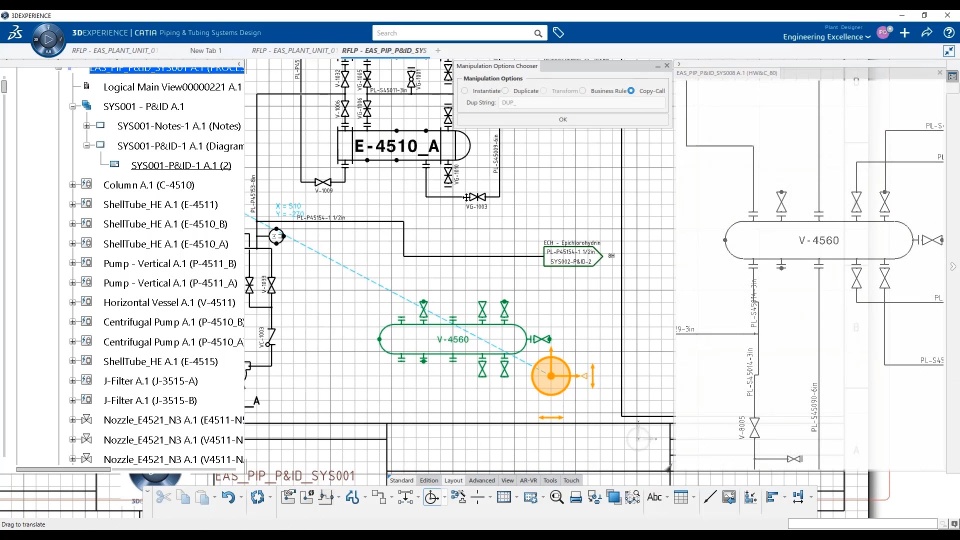960x540 pixels.
Task: Click the off-page connector SYS002-P&ID-2
Action: [x=572, y=257]
